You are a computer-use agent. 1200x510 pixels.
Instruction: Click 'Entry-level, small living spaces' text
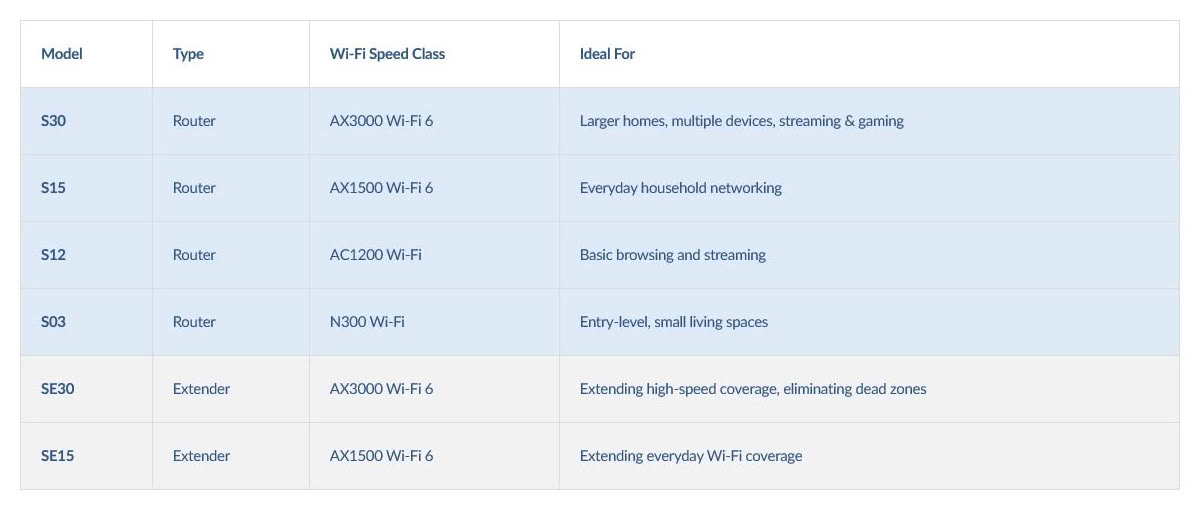click(674, 322)
